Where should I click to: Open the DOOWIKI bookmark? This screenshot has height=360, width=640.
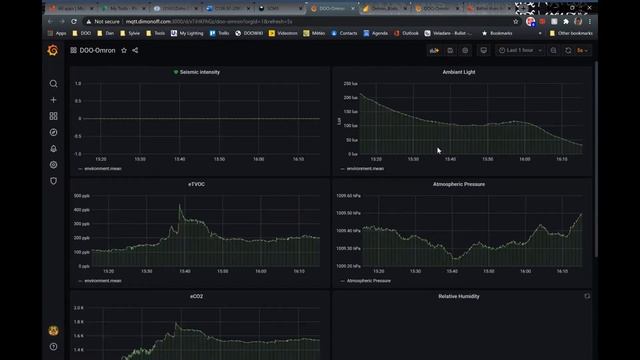249,33
